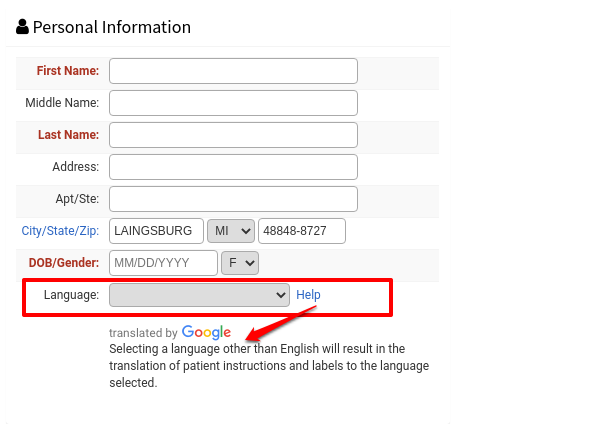Select the Apt/Ste input box
This screenshot has height=429, width=590.
click(233, 199)
